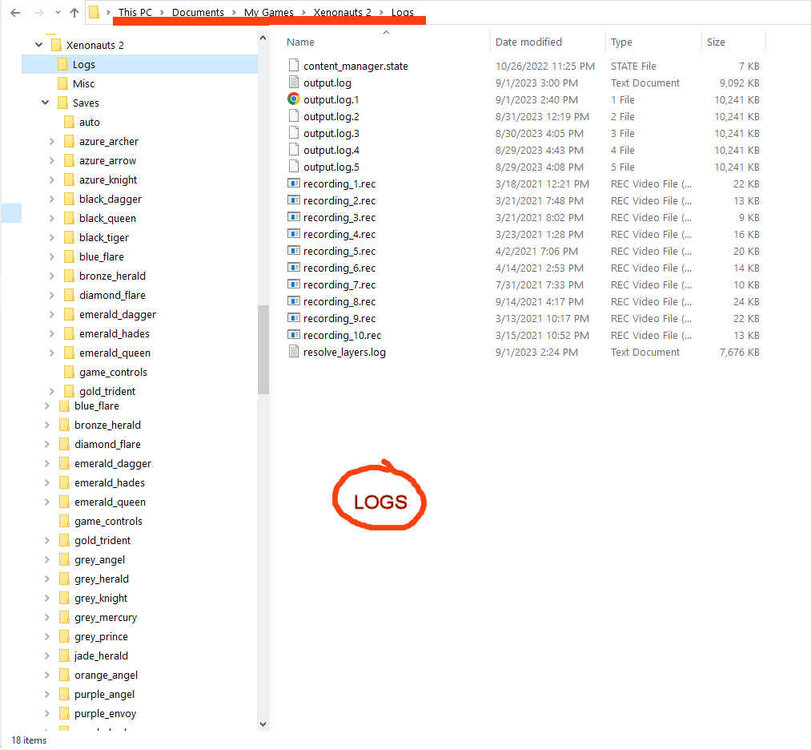811x750 pixels.
Task: Select the file named output.log.5
Action: coord(331,167)
